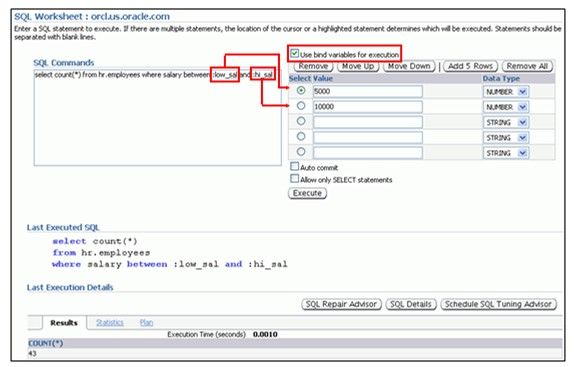Click the SQL Worksheet page title
The image size is (575, 367).
(x=92, y=16)
